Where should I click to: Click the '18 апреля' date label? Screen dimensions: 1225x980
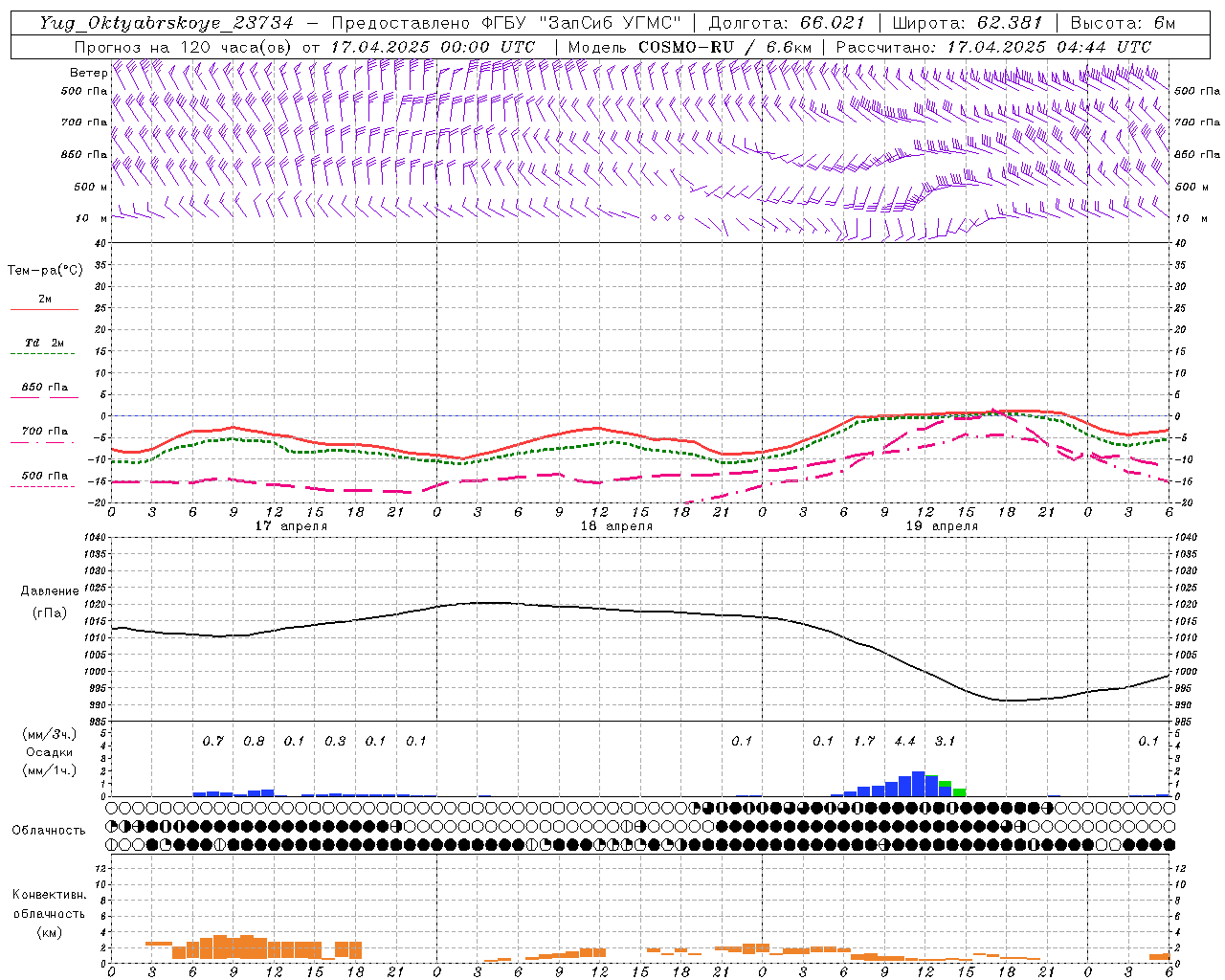tap(616, 526)
